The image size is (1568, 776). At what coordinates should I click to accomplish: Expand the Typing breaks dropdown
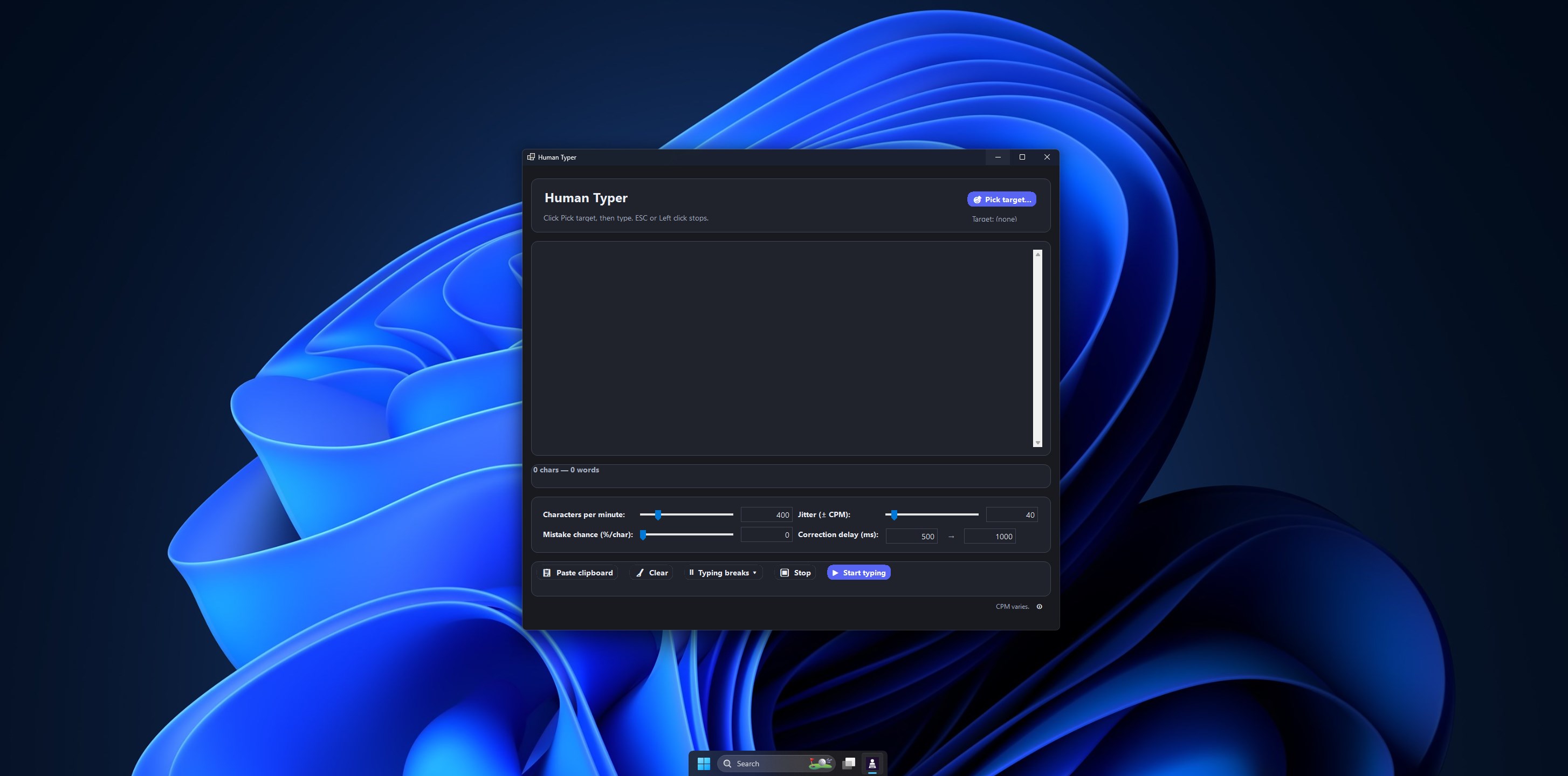click(x=754, y=573)
